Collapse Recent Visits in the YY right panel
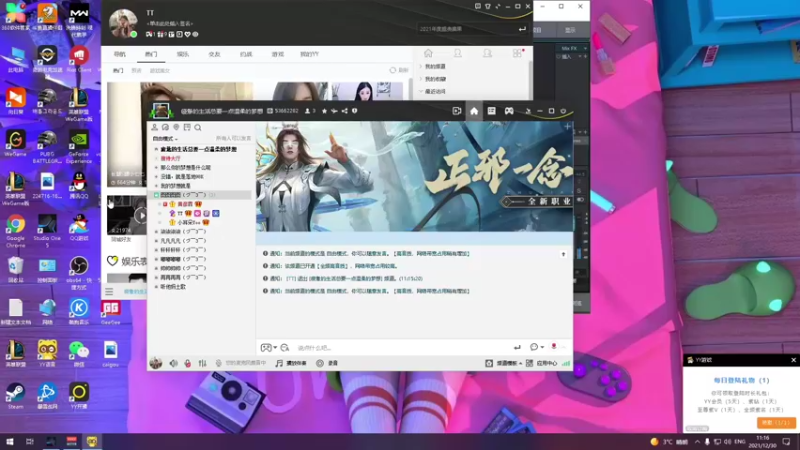 (x=433, y=91)
